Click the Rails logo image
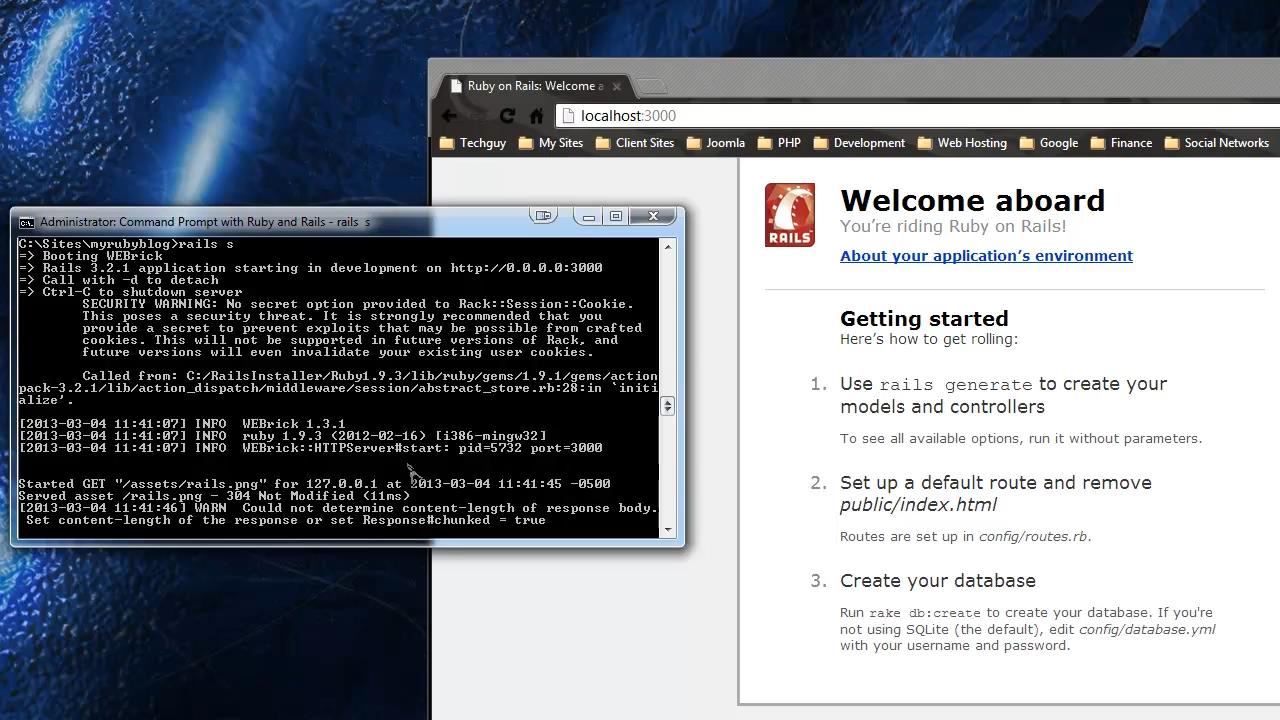The height and width of the screenshot is (720, 1280). coord(790,215)
